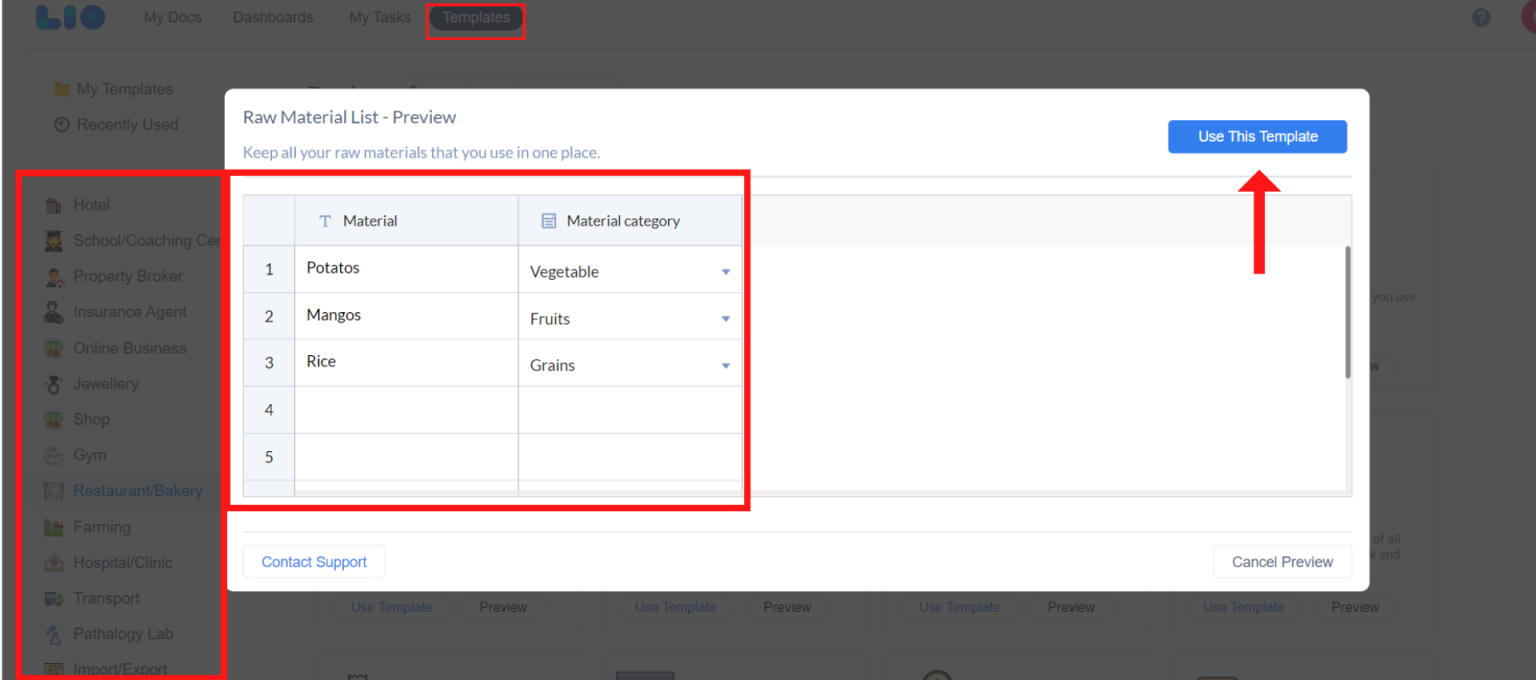The image size is (1536, 680).
Task: Open the Vegetable category dropdown
Action: pos(726,271)
